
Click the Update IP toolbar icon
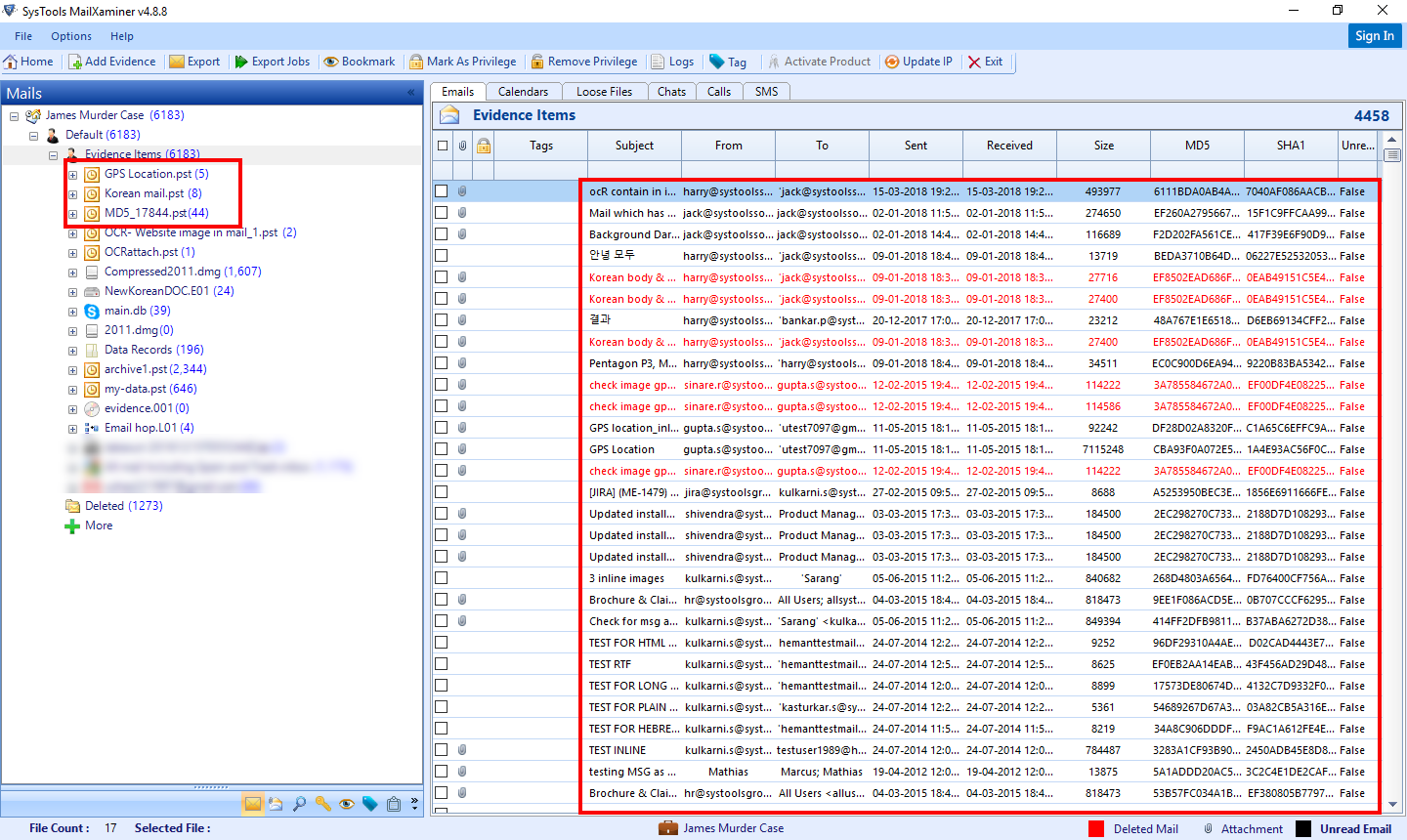point(918,61)
